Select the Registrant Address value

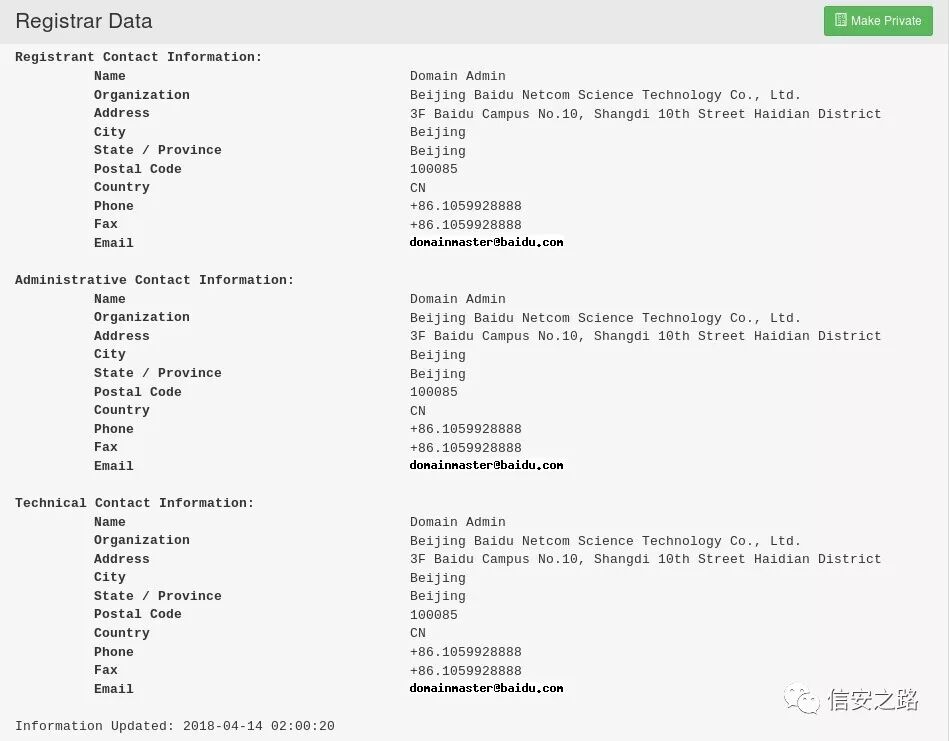pos(645,114)
